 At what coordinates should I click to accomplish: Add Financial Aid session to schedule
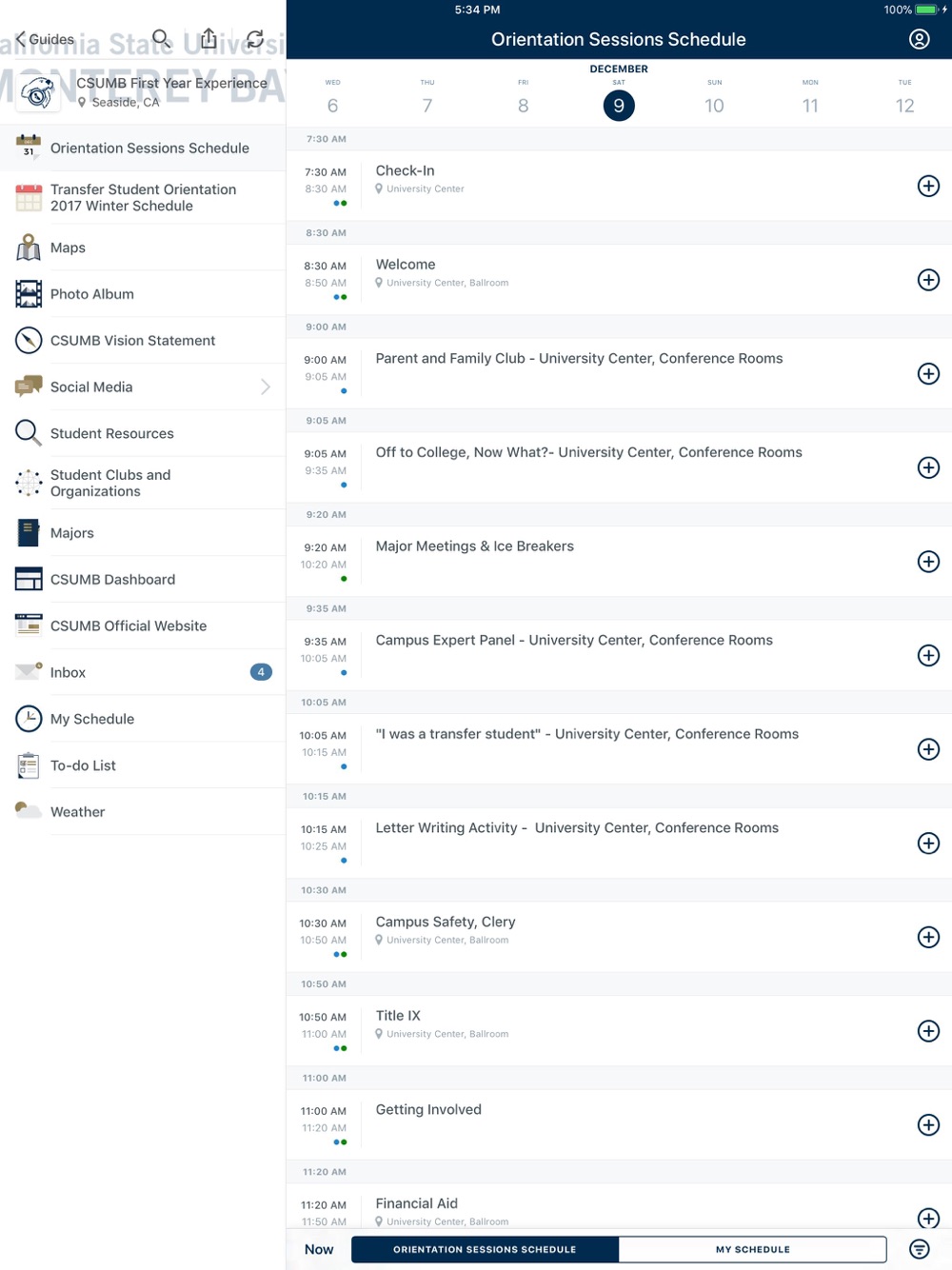click(x=928, y=1219)
